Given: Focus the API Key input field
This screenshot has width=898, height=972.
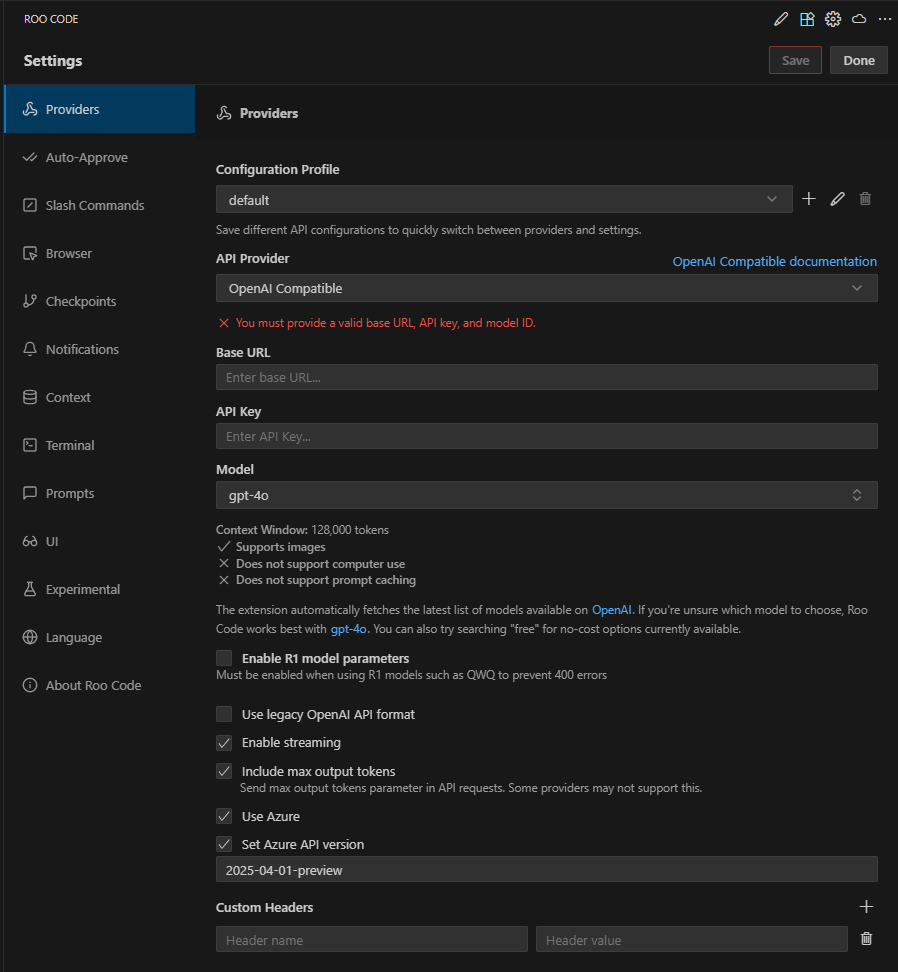Looking at the screenshot, I should click(546, 436).
